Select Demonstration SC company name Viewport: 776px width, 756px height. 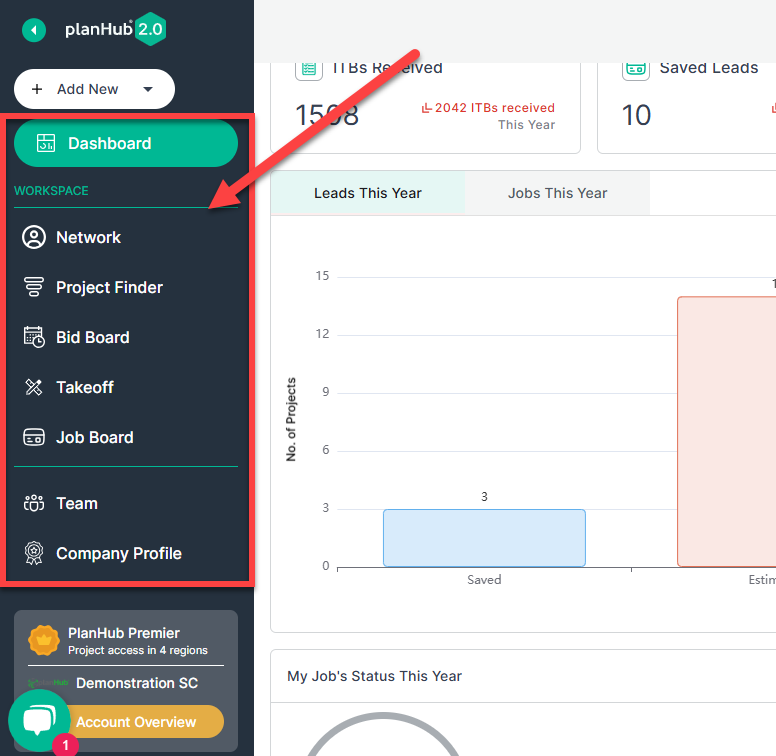click(137, 683)
